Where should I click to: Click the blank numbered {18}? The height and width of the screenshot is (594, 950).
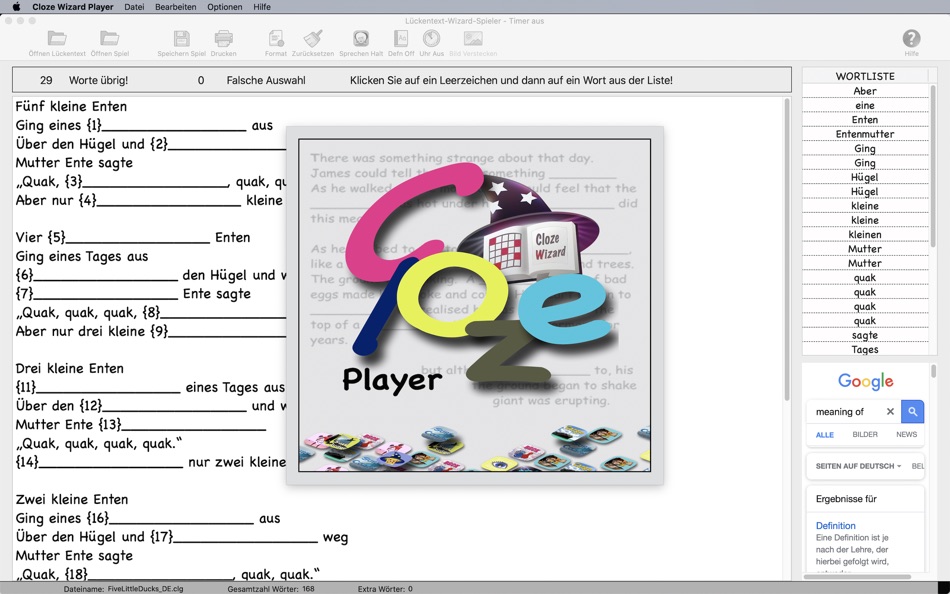point(150,574)
